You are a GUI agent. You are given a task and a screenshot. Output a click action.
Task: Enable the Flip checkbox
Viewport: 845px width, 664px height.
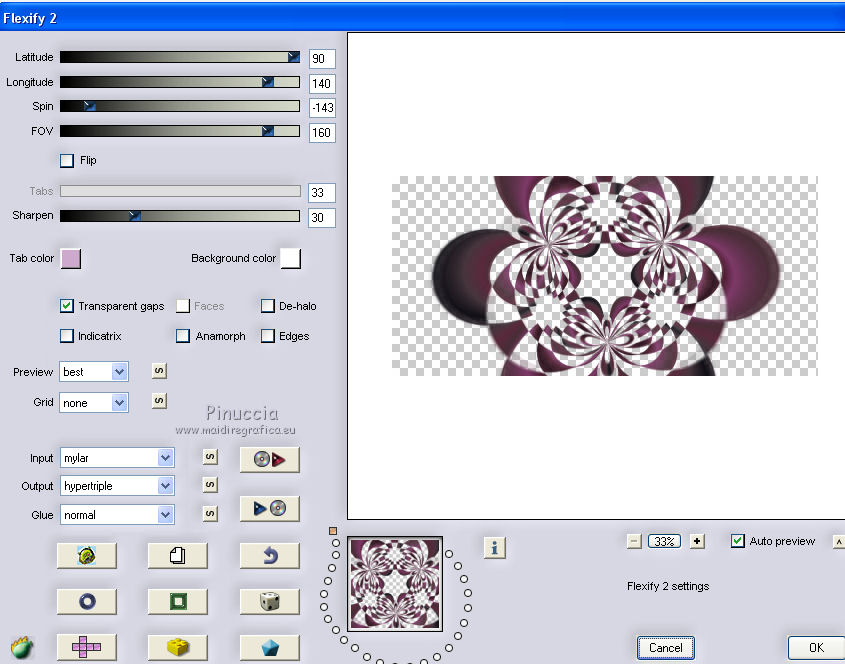(67, 161)
